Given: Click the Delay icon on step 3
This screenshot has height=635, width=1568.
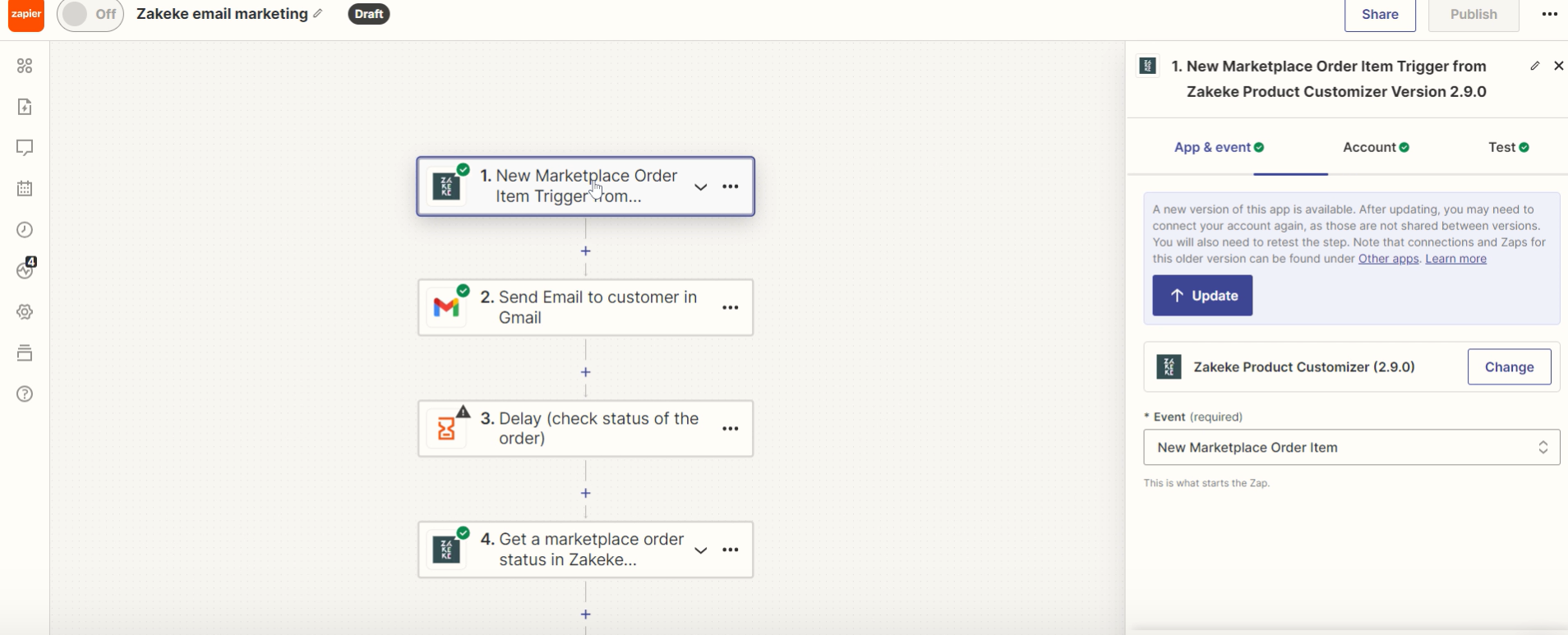Looking at the screenshot, I should coord(446,429).
